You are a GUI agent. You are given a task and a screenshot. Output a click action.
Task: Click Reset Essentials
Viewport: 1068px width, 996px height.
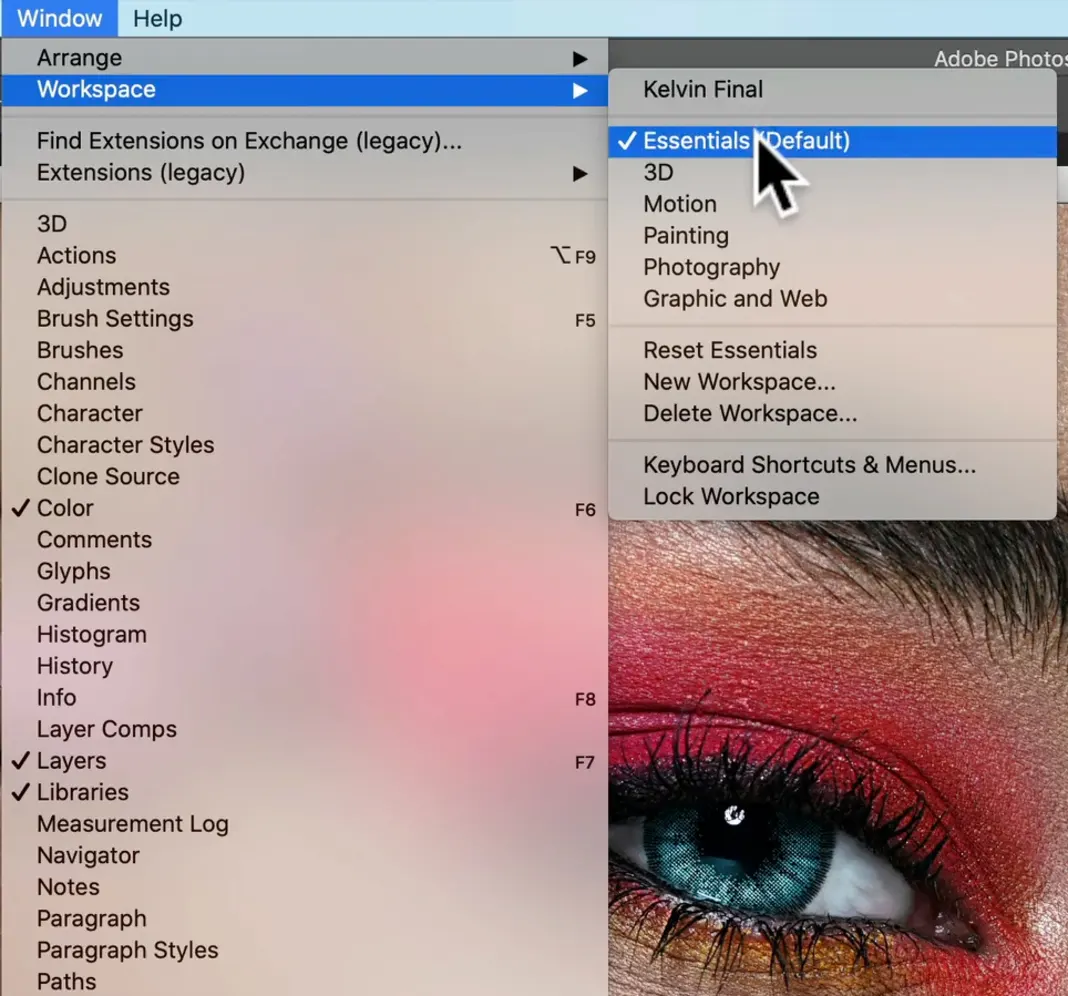[832, 350]
